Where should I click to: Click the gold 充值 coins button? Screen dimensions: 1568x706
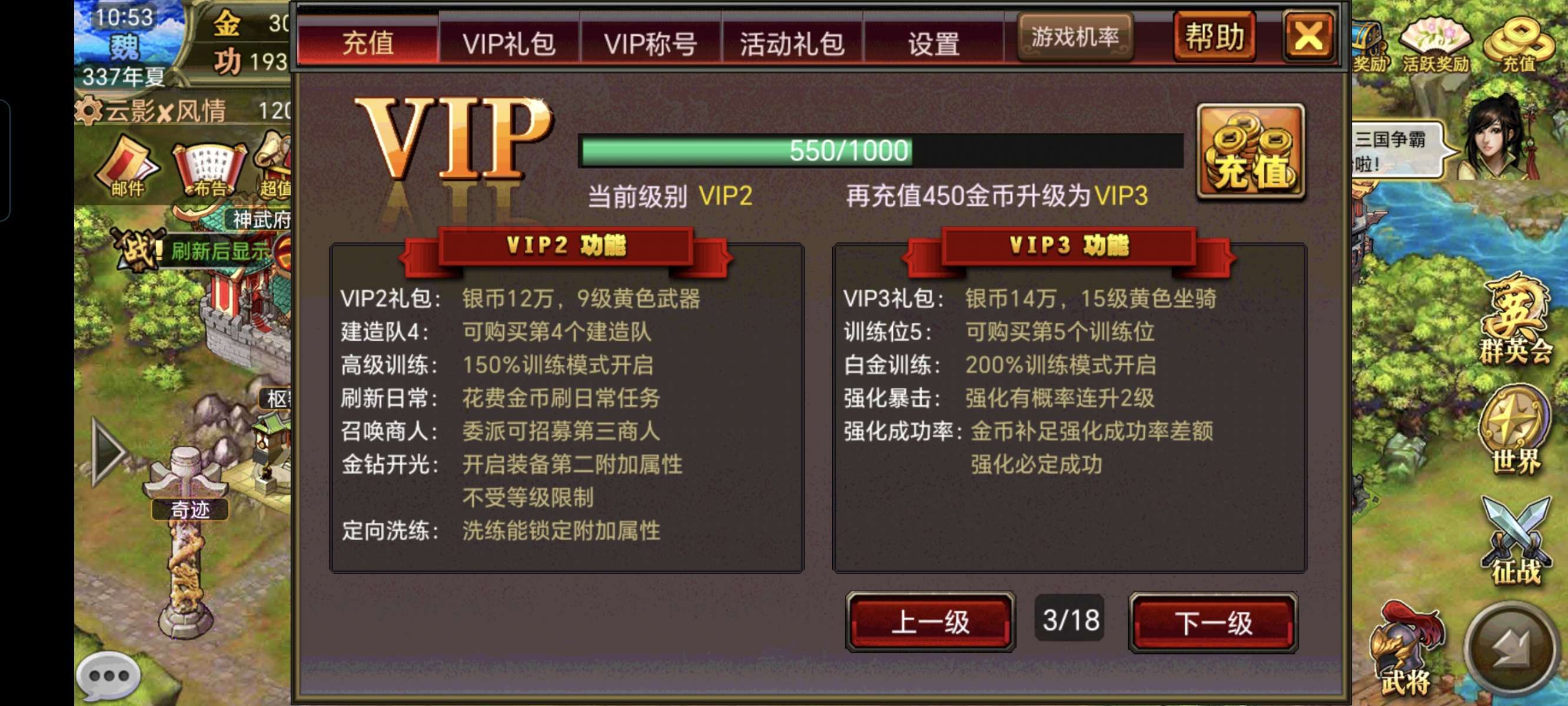click(x=1251, y=152)
